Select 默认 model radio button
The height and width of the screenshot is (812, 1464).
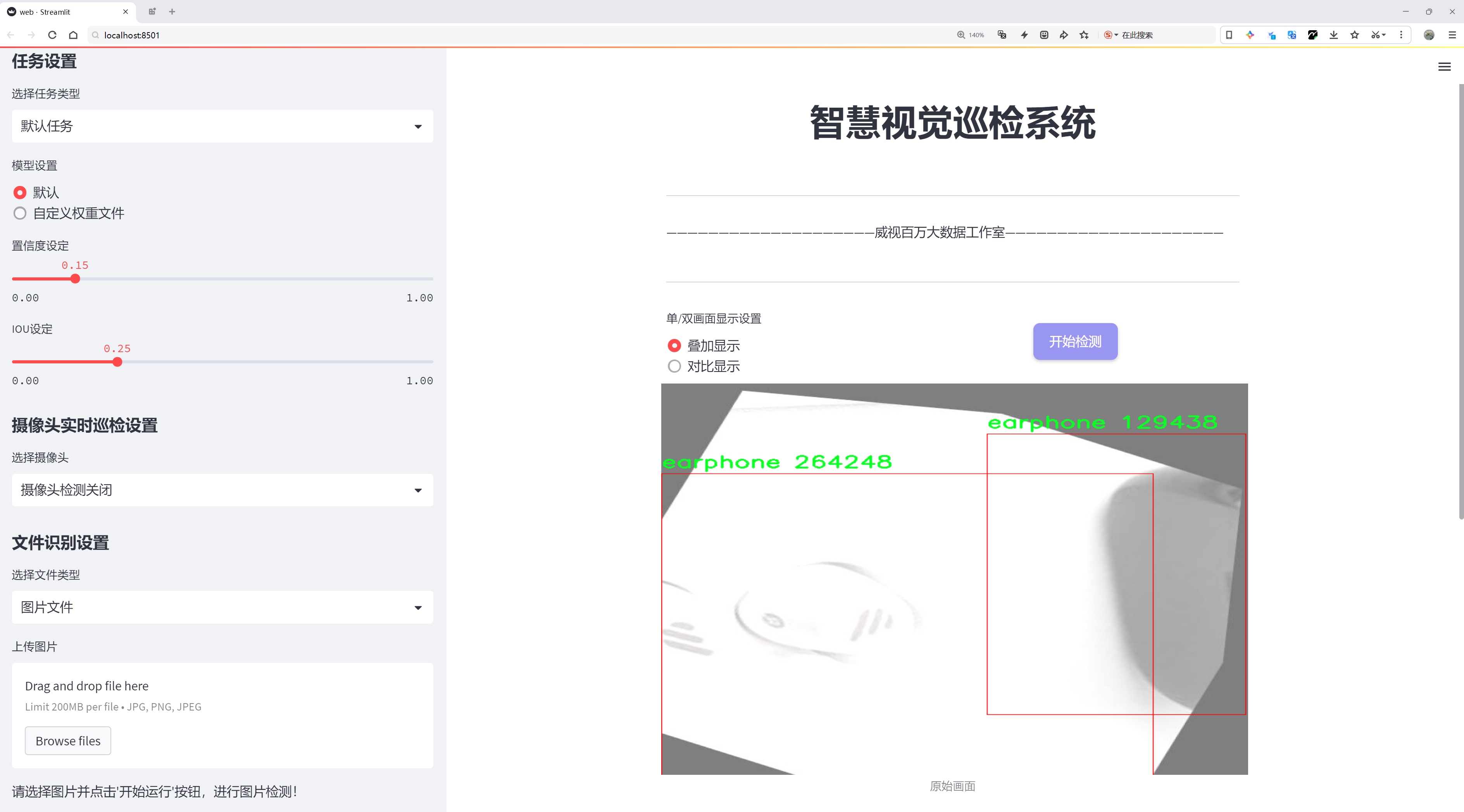pos(20,193)
